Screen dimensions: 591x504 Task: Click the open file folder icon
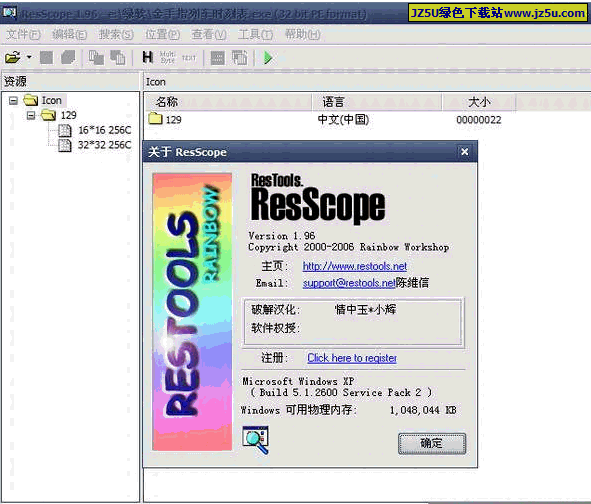pos(12,58)
